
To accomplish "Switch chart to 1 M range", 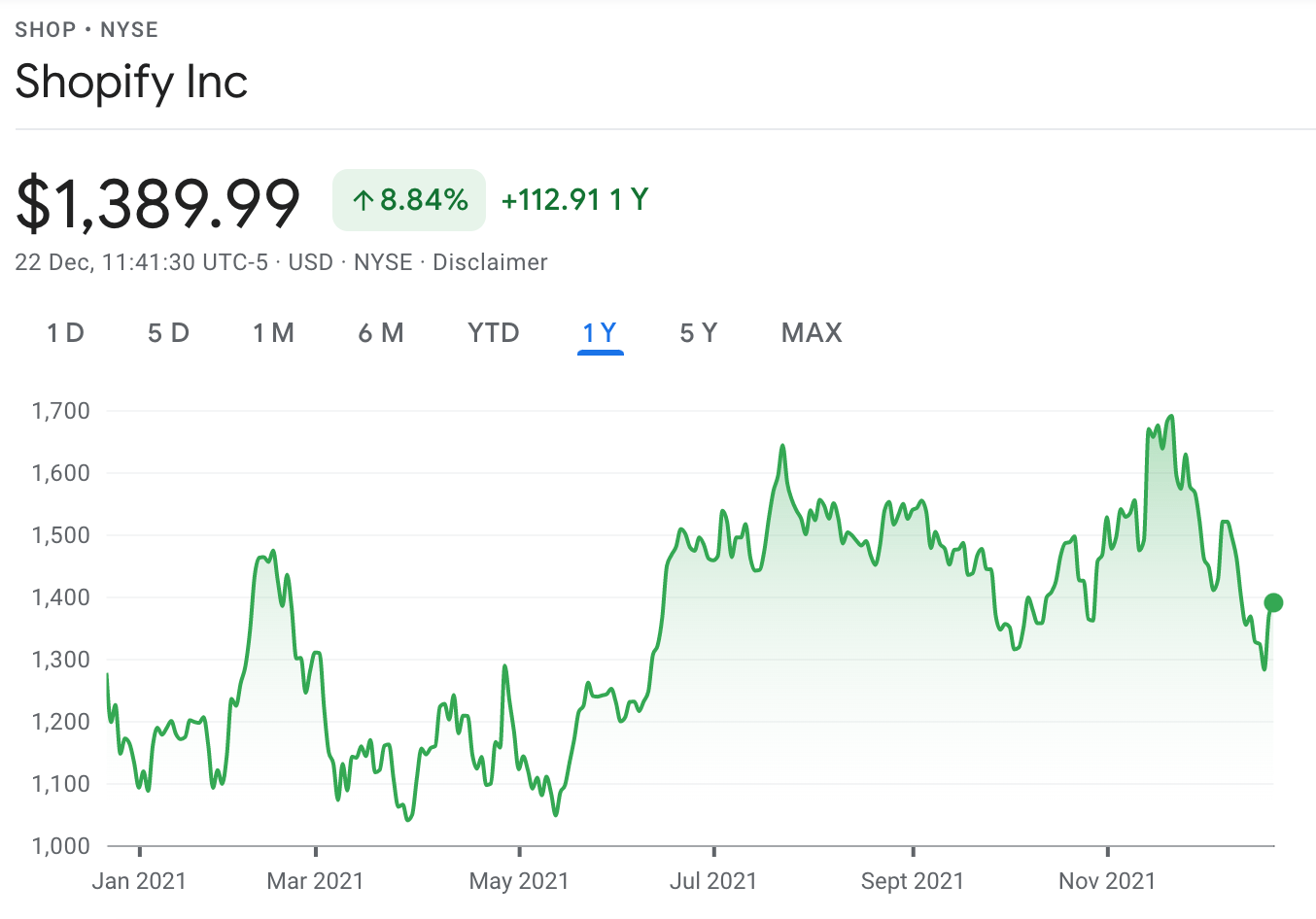I will coord(273,333).
